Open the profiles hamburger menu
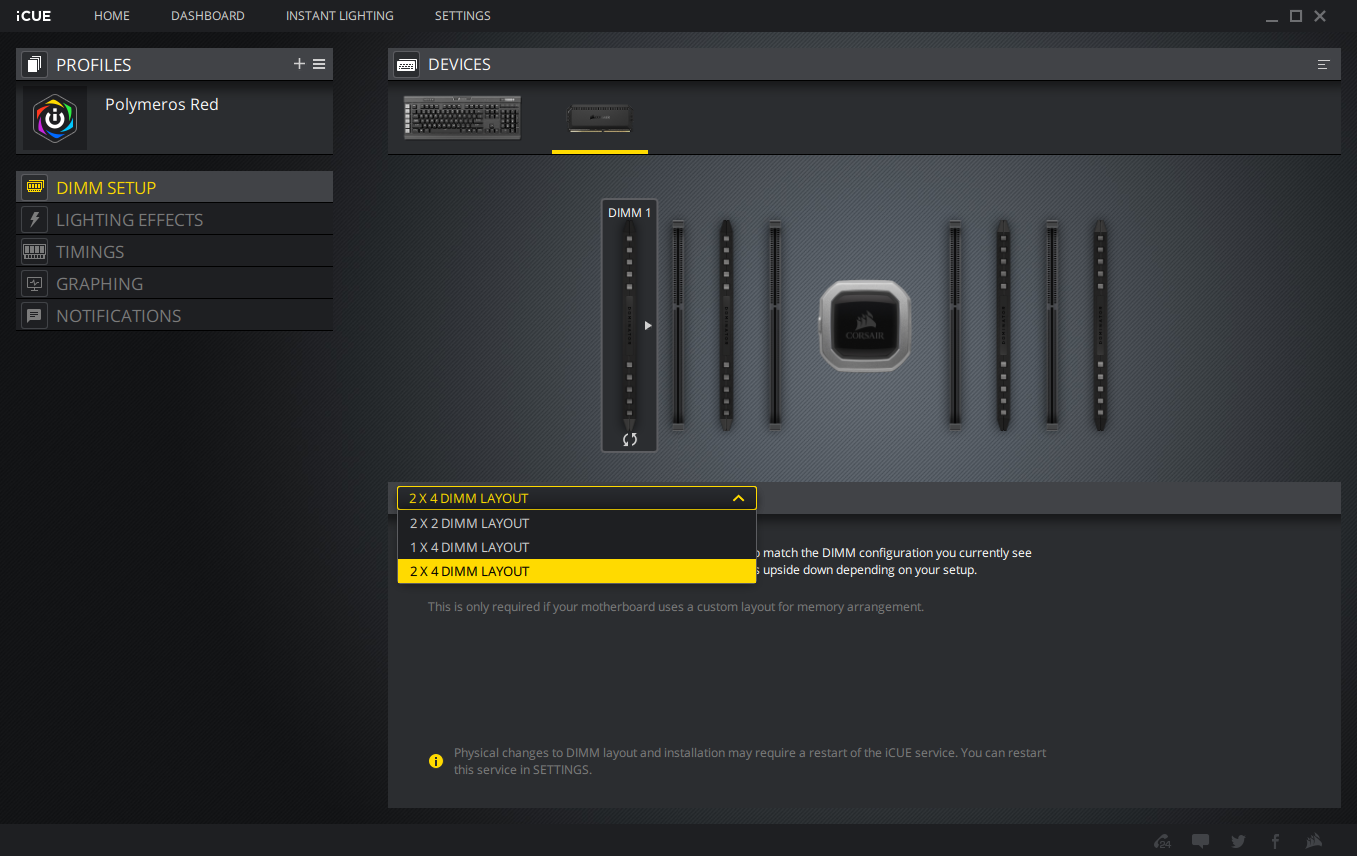The width and height of the screenshot is (1357, 856). (x=319, y=64)
